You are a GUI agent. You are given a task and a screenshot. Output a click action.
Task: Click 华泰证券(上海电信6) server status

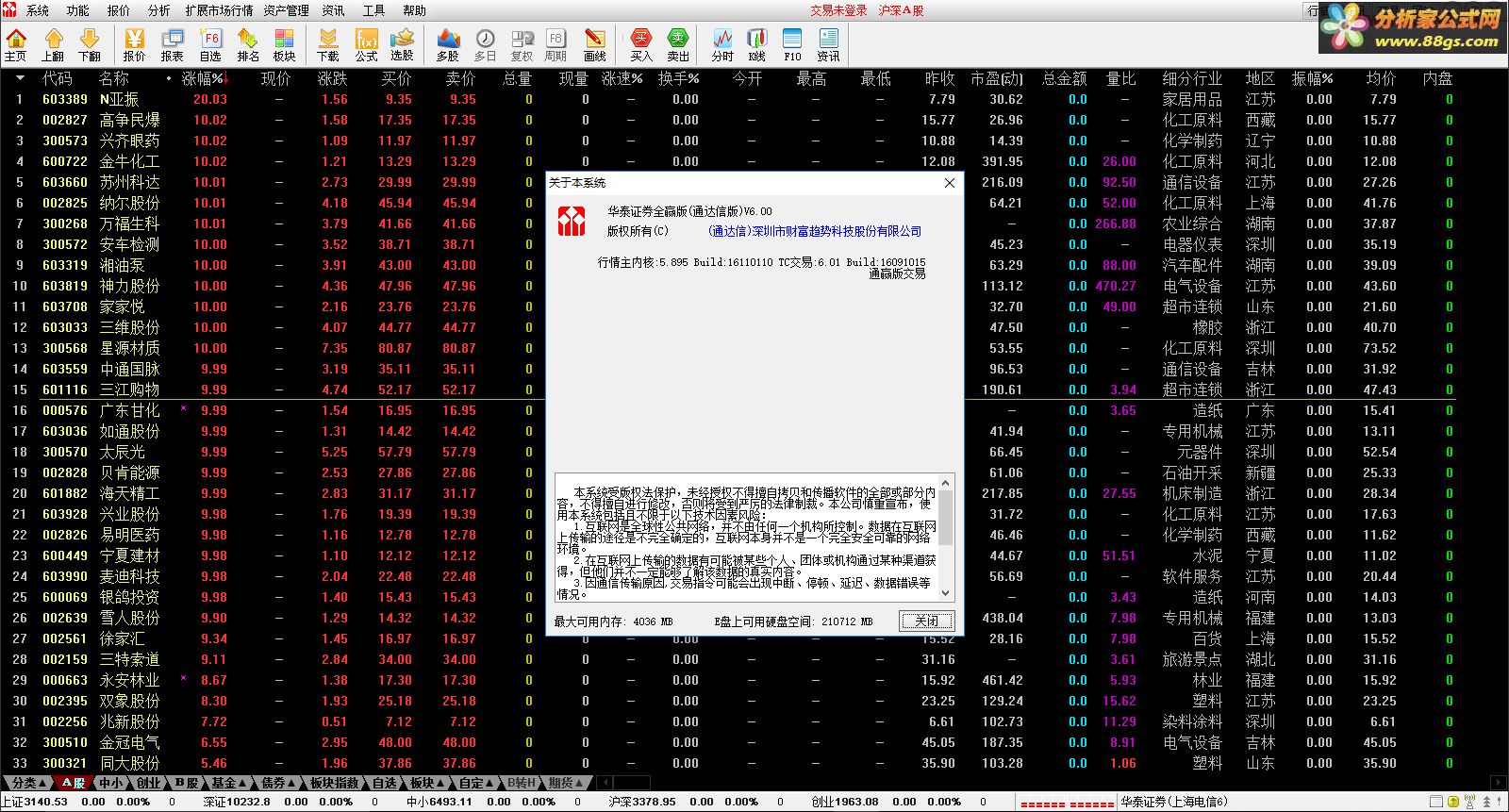(1174, 802)
